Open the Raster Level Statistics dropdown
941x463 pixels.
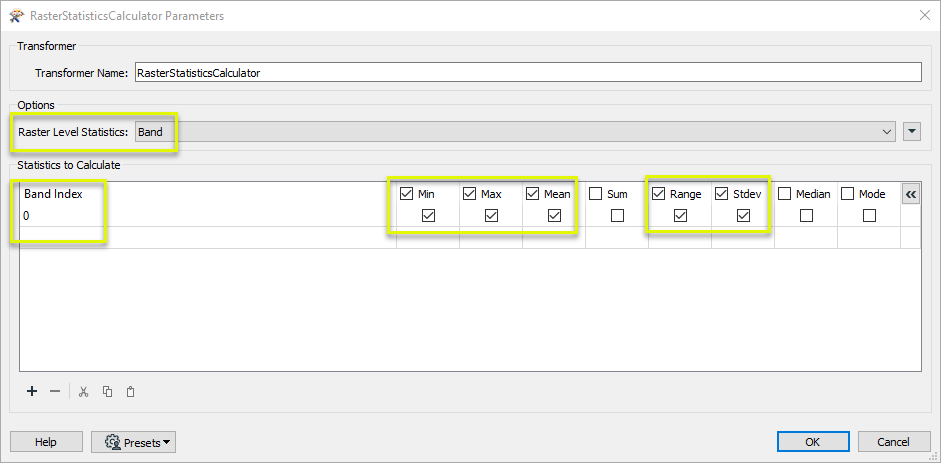(x=515, y=132)
